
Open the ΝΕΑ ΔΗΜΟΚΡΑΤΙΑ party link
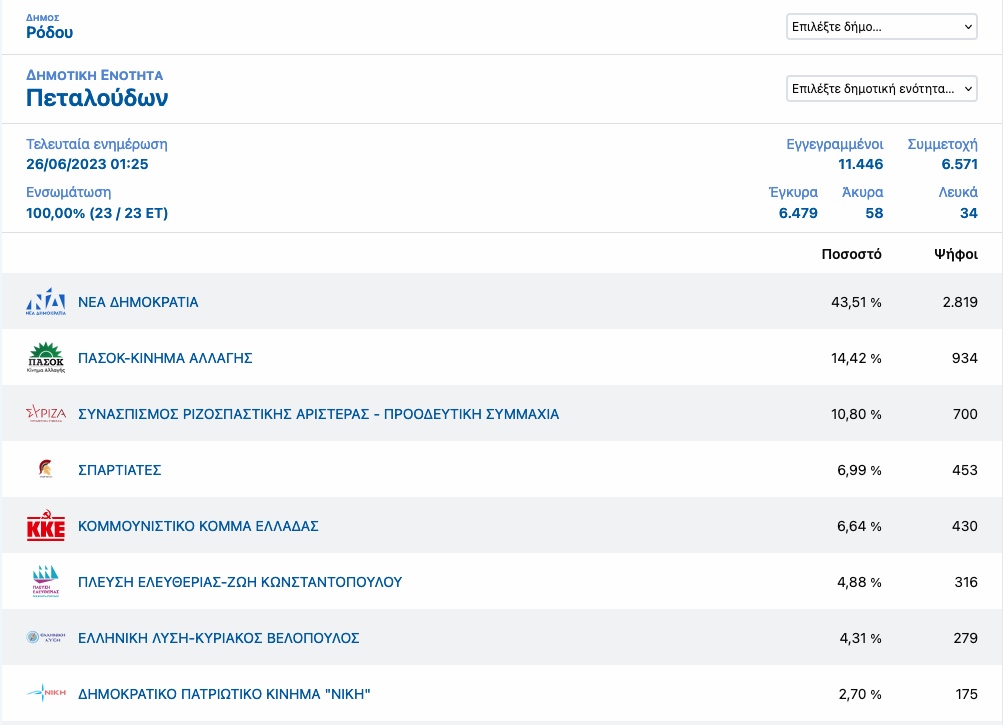(x=138, y=302)
